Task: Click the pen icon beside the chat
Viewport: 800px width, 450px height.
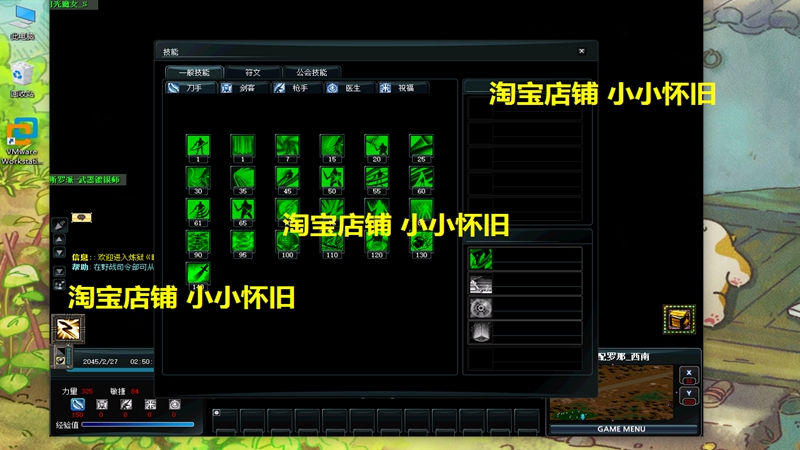Action: pos(59,224)
